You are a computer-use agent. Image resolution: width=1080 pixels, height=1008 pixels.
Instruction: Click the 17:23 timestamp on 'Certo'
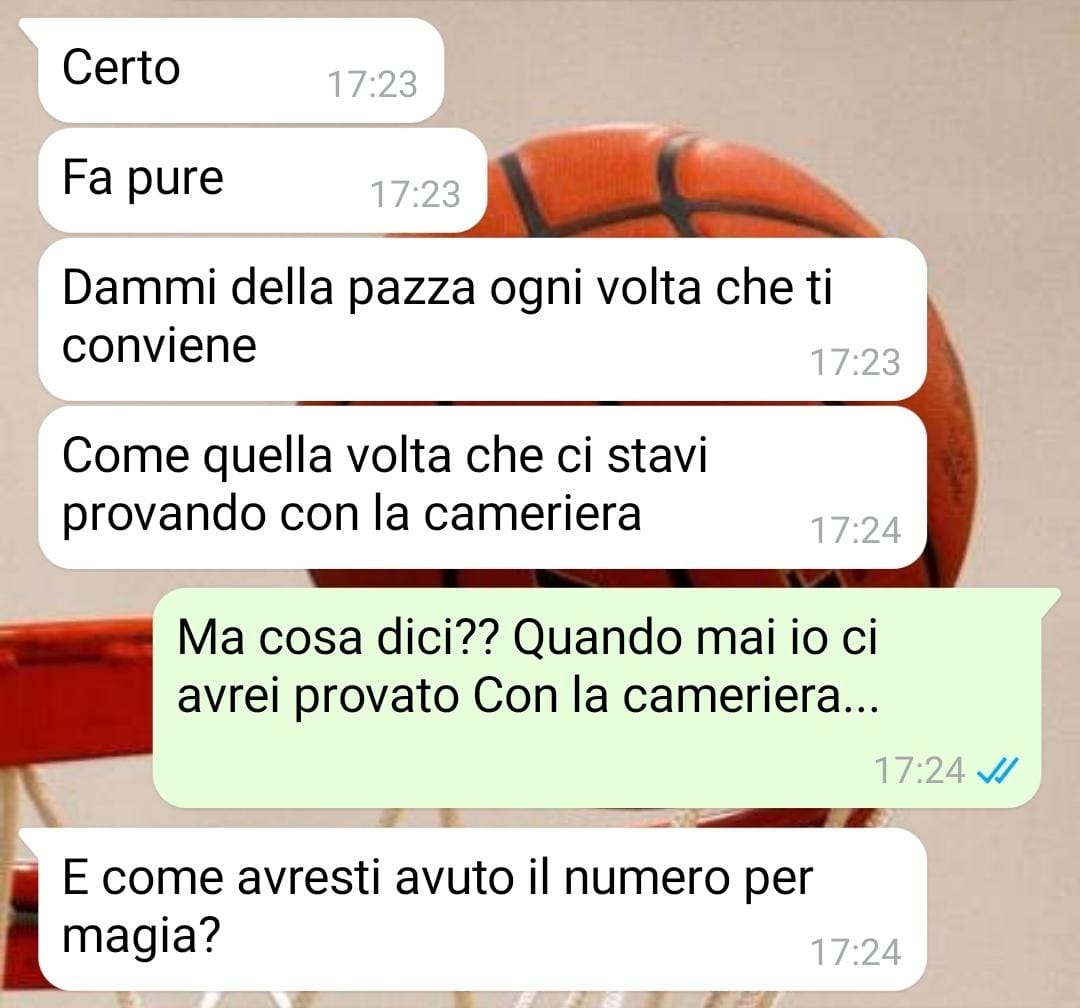tap(372, 85)
